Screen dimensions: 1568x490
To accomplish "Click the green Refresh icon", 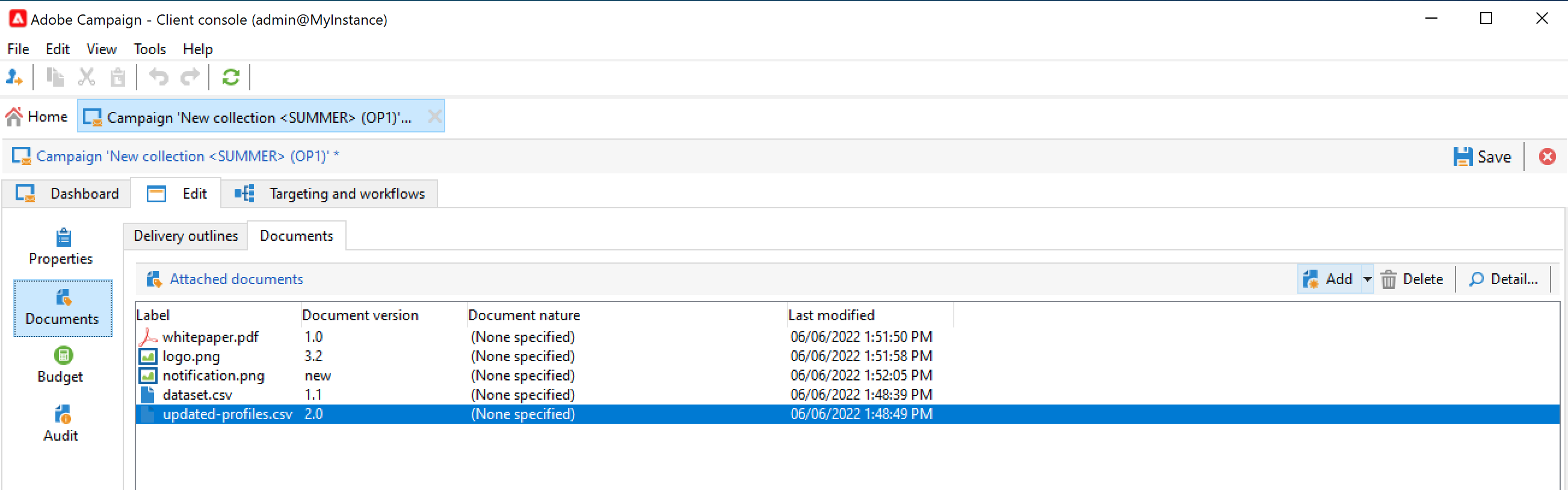I will click(230, 77).
